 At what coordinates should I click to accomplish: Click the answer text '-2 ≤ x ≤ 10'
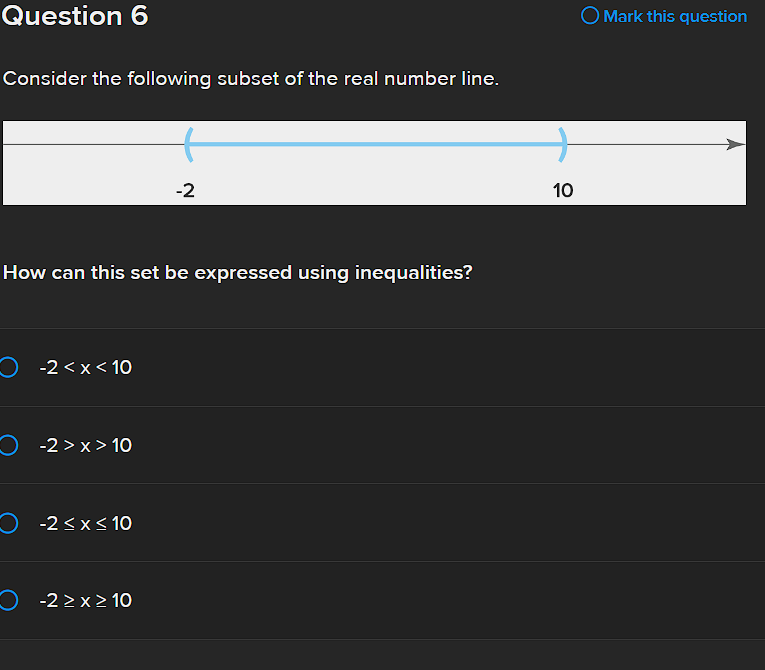coord(85,524)
